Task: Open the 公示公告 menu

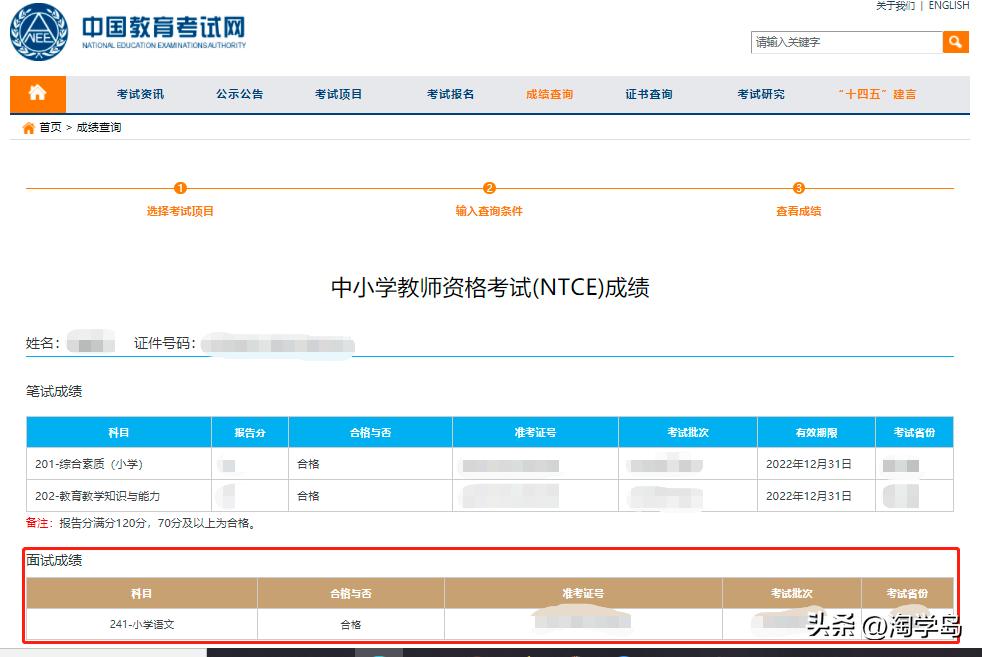Action: coord(239,93)
